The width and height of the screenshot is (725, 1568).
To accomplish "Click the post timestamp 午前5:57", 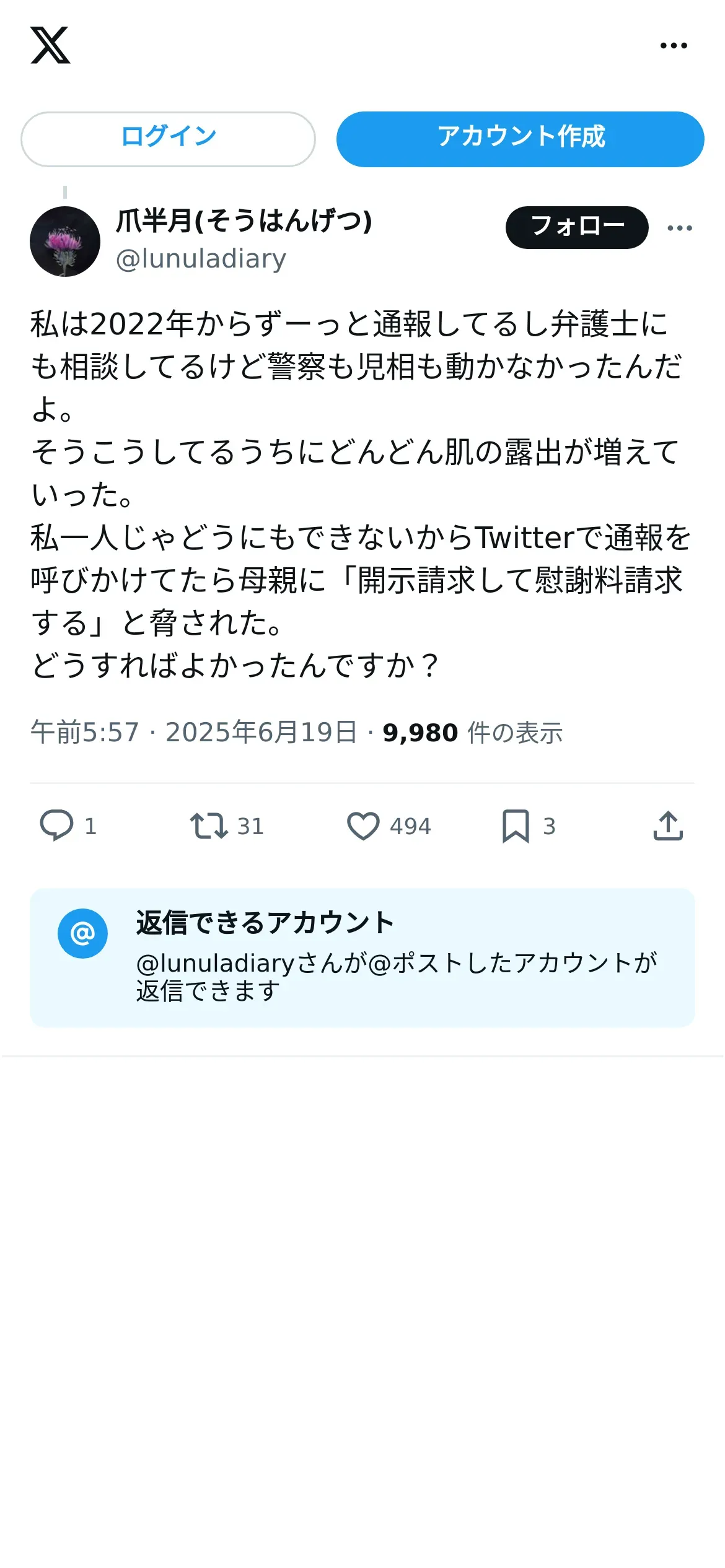I will point(85,732).
